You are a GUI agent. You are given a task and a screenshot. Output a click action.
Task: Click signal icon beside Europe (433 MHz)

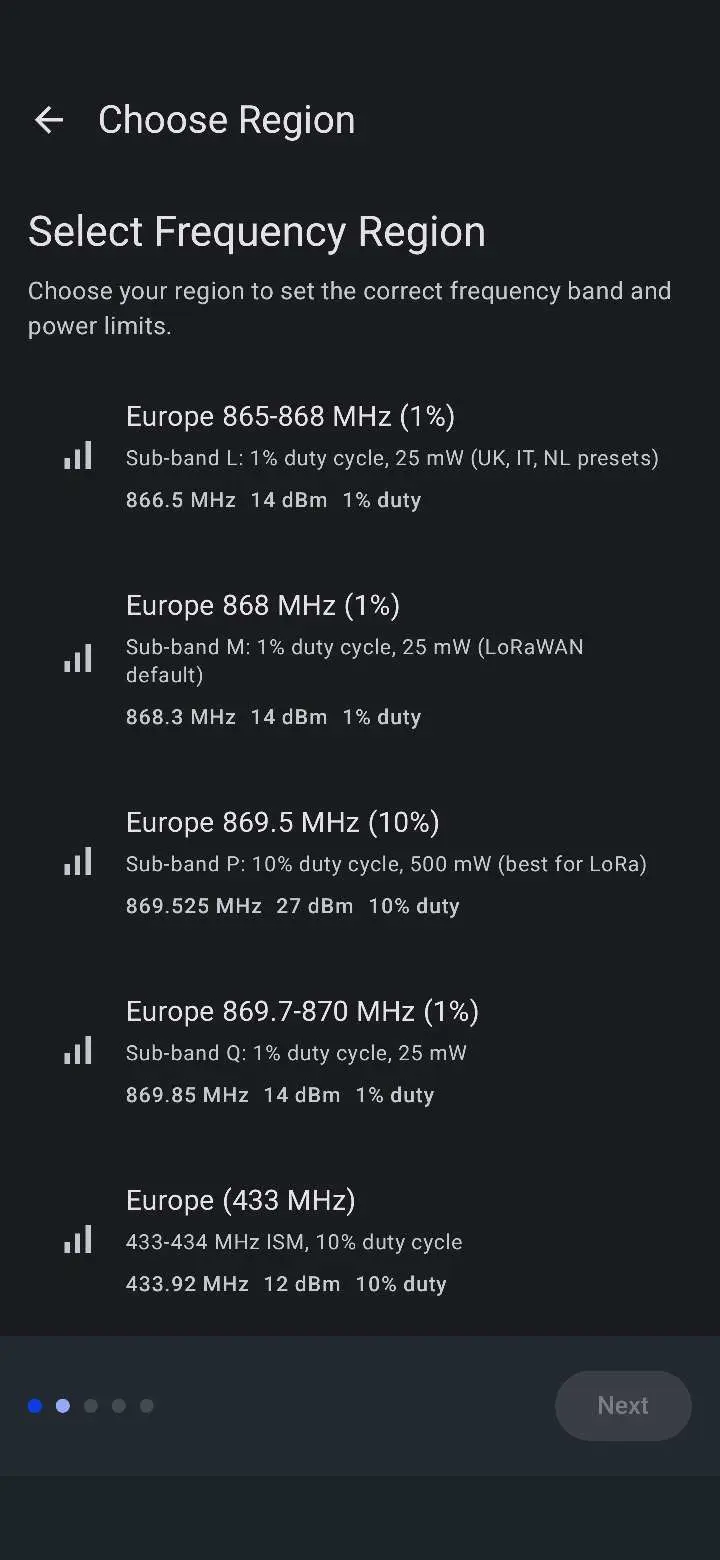(78, 1240)
